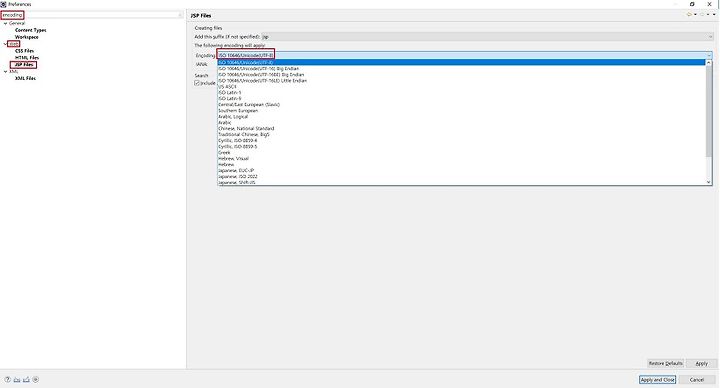Image resolution: width=720 pixels, height=388 pixels.
Task: Click the encoding list scroll-up arrow
Action: point(709,62)
